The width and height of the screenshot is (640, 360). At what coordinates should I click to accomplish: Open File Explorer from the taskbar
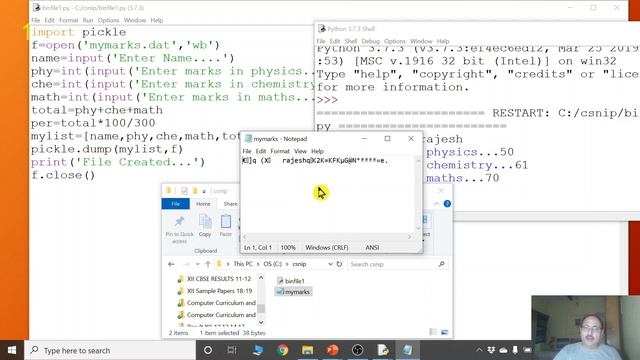(307, 350)
